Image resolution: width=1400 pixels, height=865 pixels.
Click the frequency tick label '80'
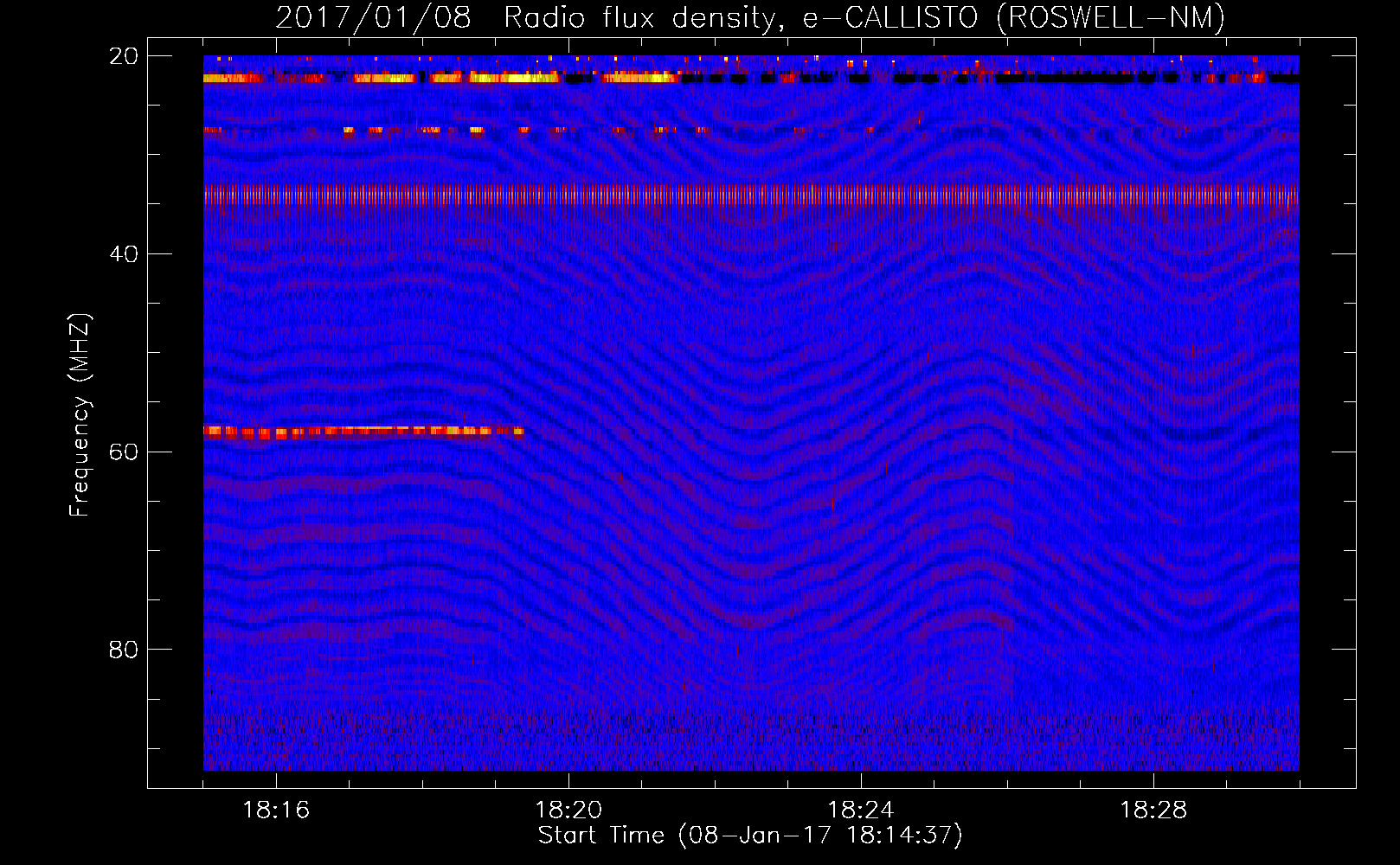(x=124, y=650)
